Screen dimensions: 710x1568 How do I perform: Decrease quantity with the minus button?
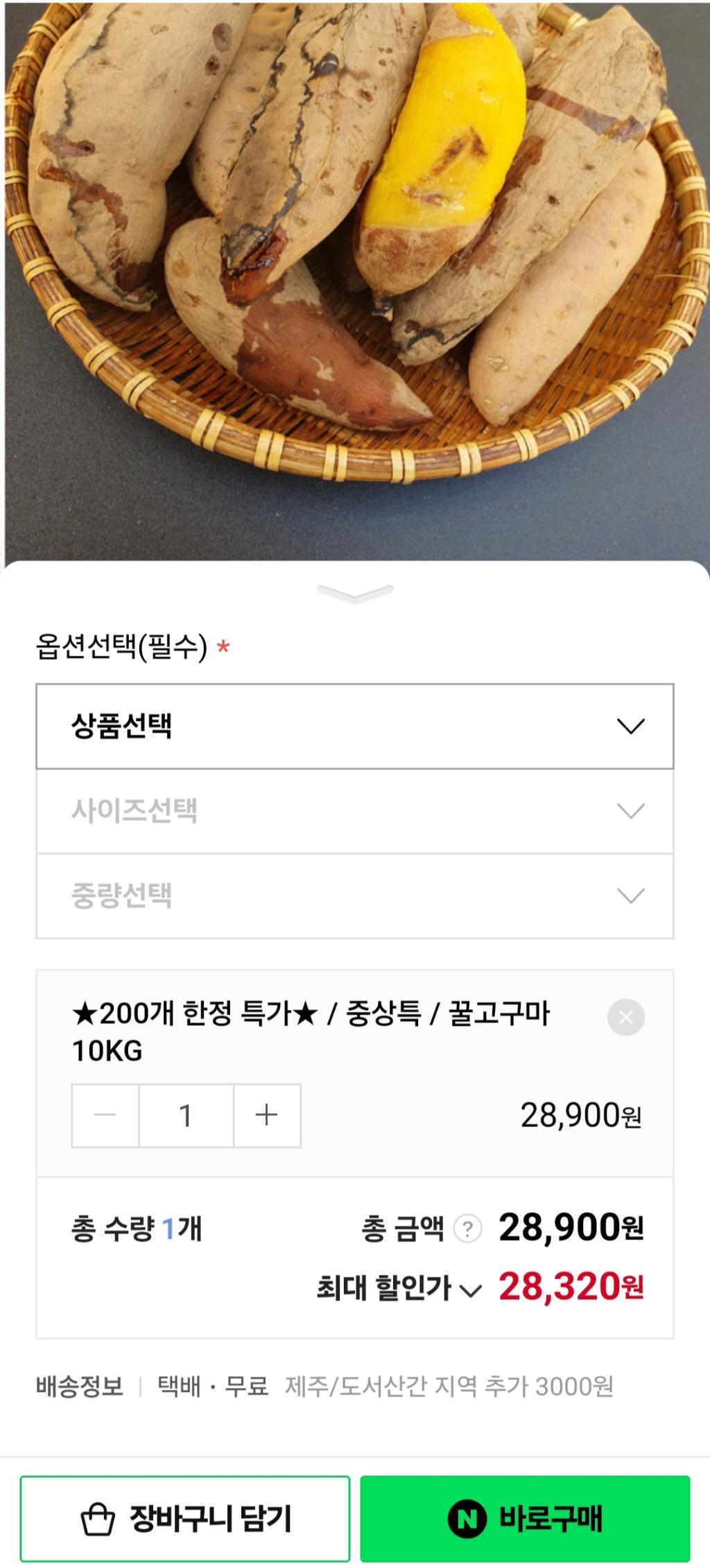click(105, 1115)
